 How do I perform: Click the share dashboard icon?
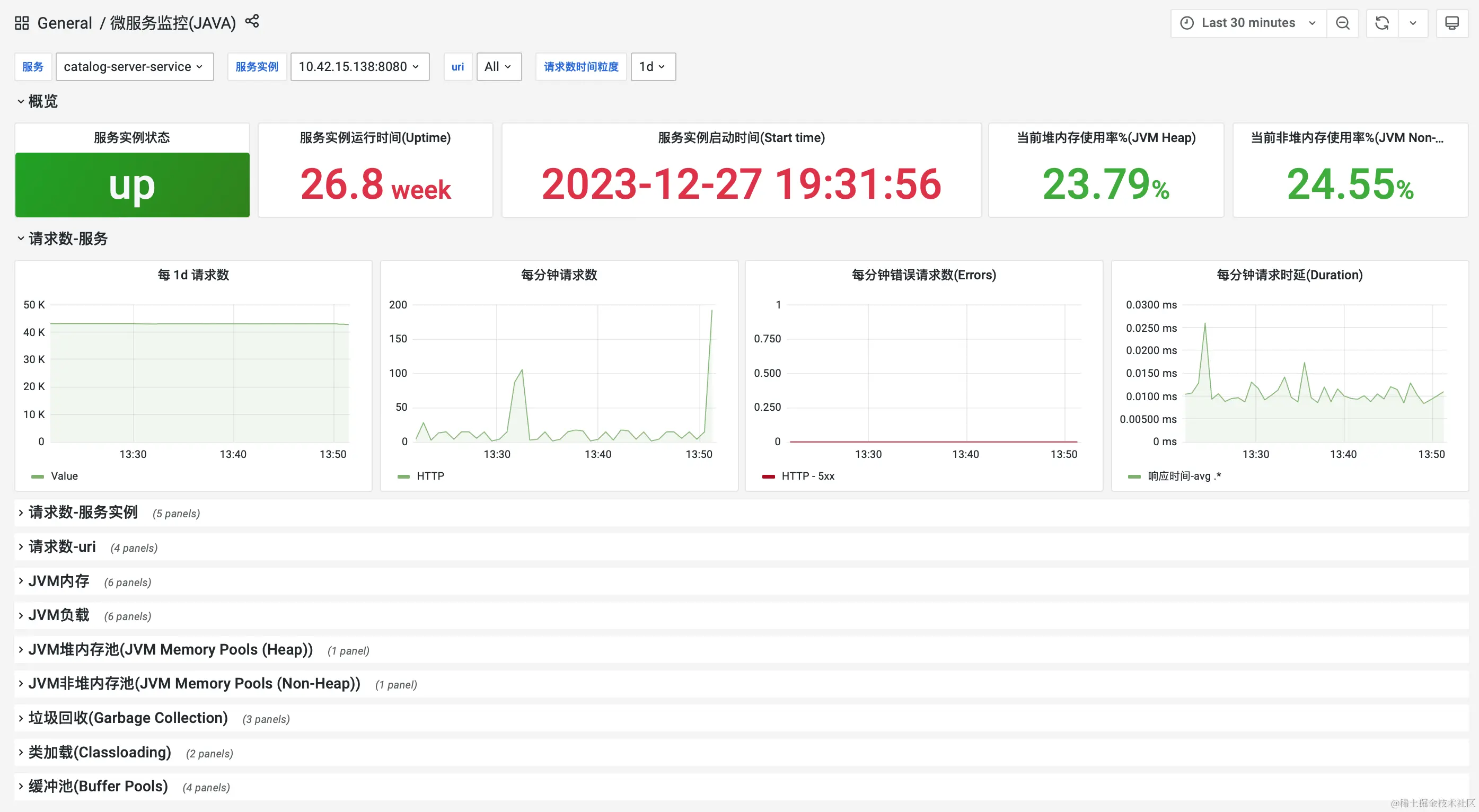click(x=252, y=22)
